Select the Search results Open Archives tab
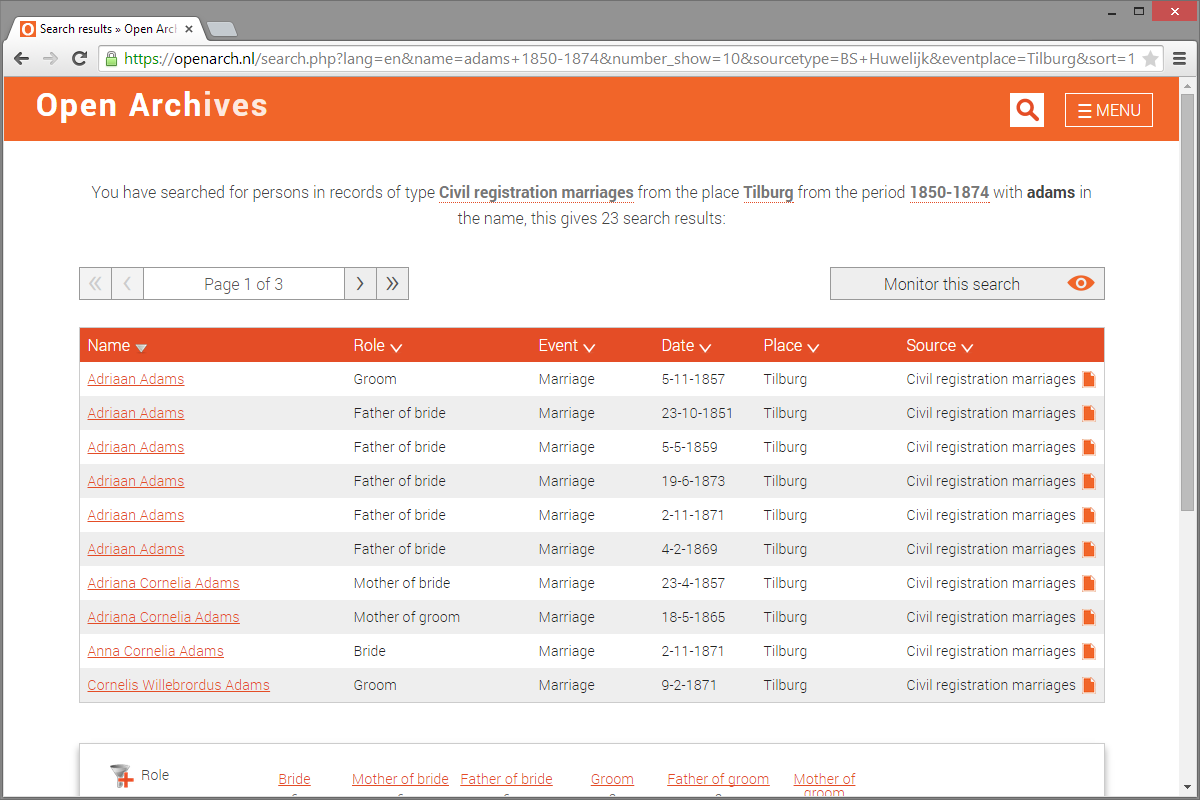The height and width of the screenshot is (800, 1200). (107, 29)
